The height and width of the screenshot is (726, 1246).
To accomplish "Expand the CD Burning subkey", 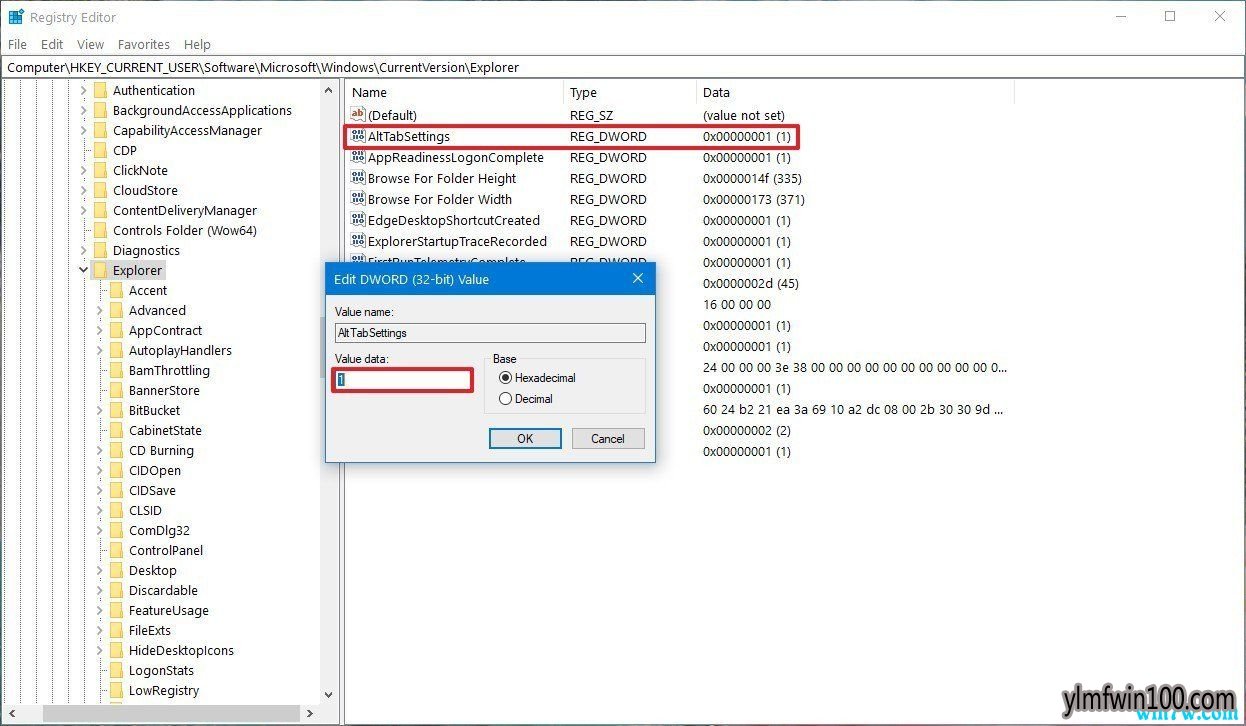I will (x=100, y=450).
